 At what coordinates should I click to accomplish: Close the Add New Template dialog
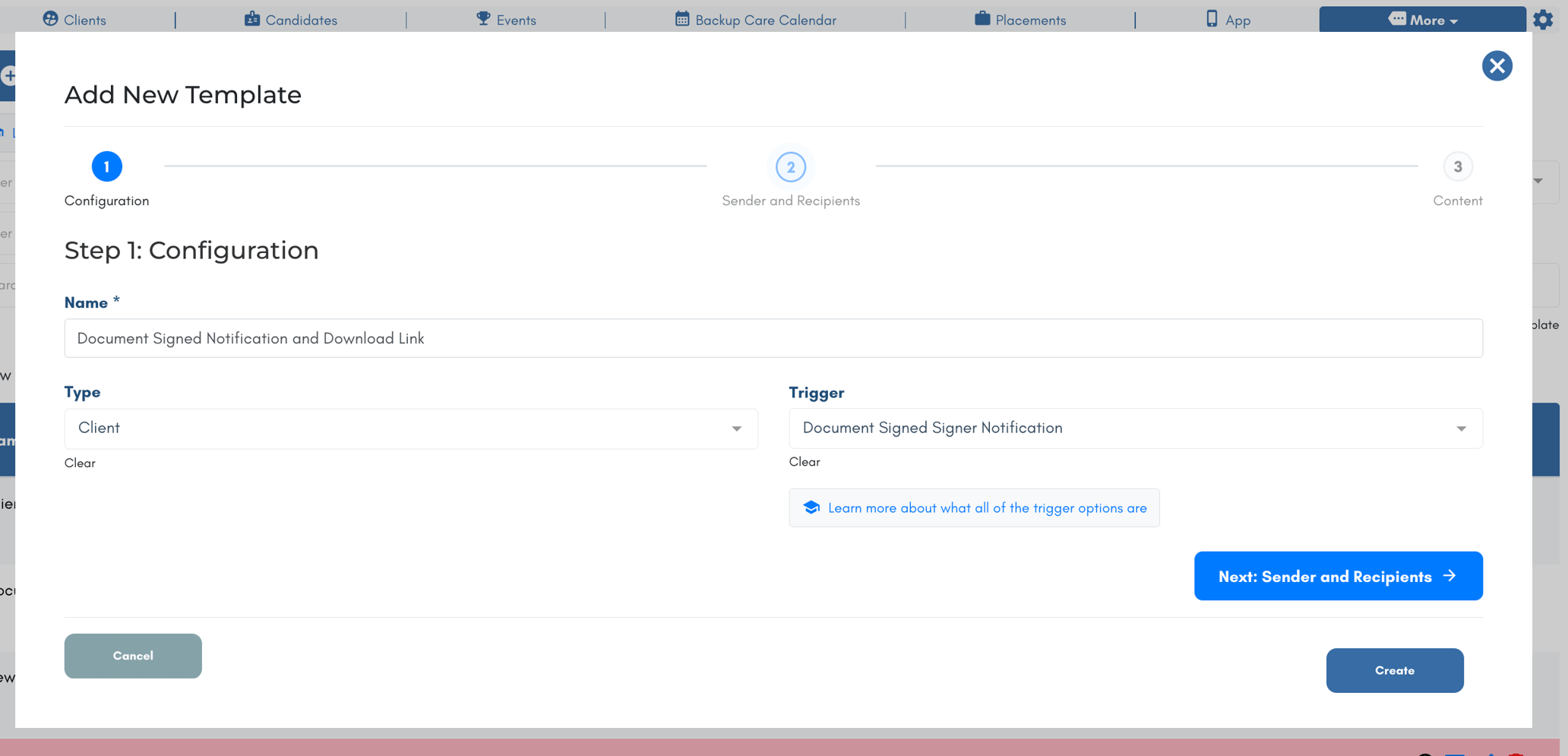point(1497,66)
